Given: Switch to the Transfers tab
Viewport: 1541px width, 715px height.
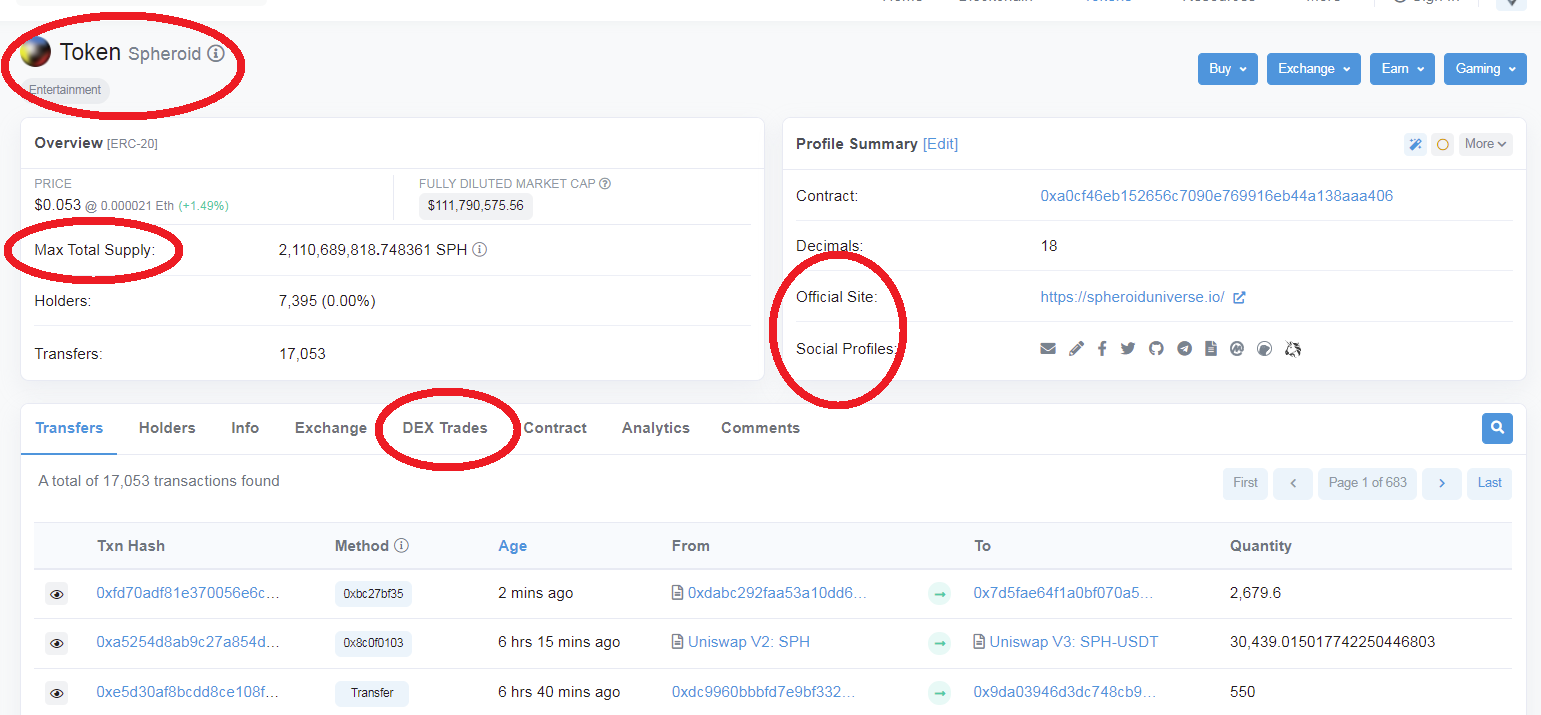Looking at the screenshot, I should point(69,428).
